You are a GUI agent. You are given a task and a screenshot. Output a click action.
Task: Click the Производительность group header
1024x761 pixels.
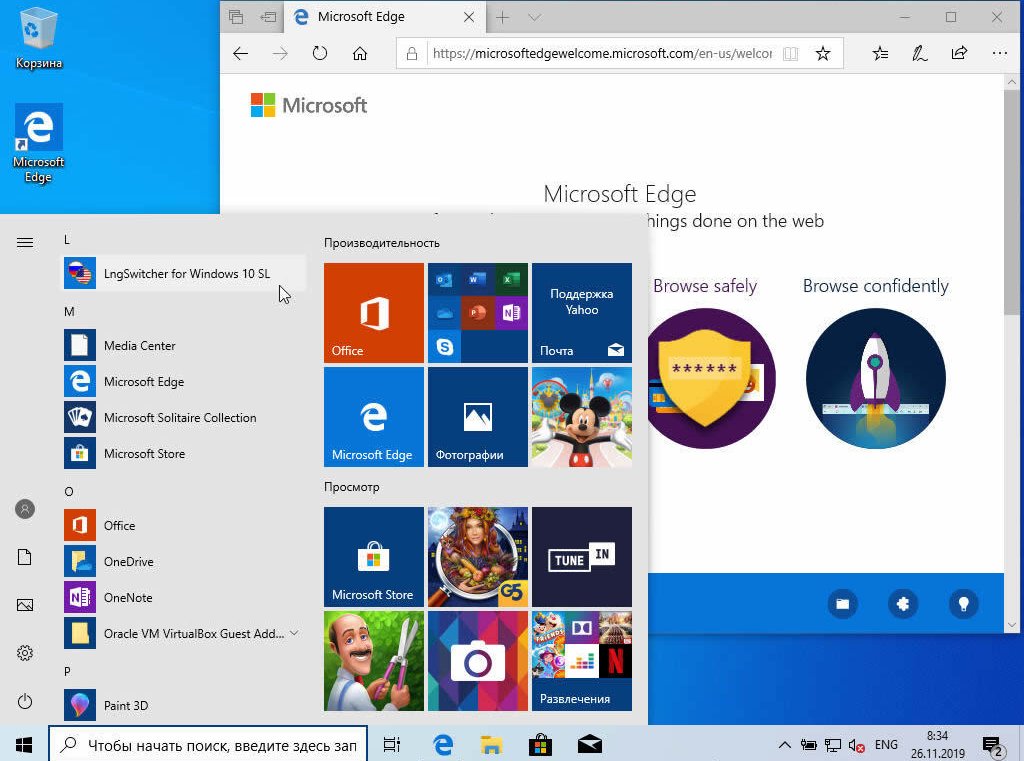click(381, 242)
